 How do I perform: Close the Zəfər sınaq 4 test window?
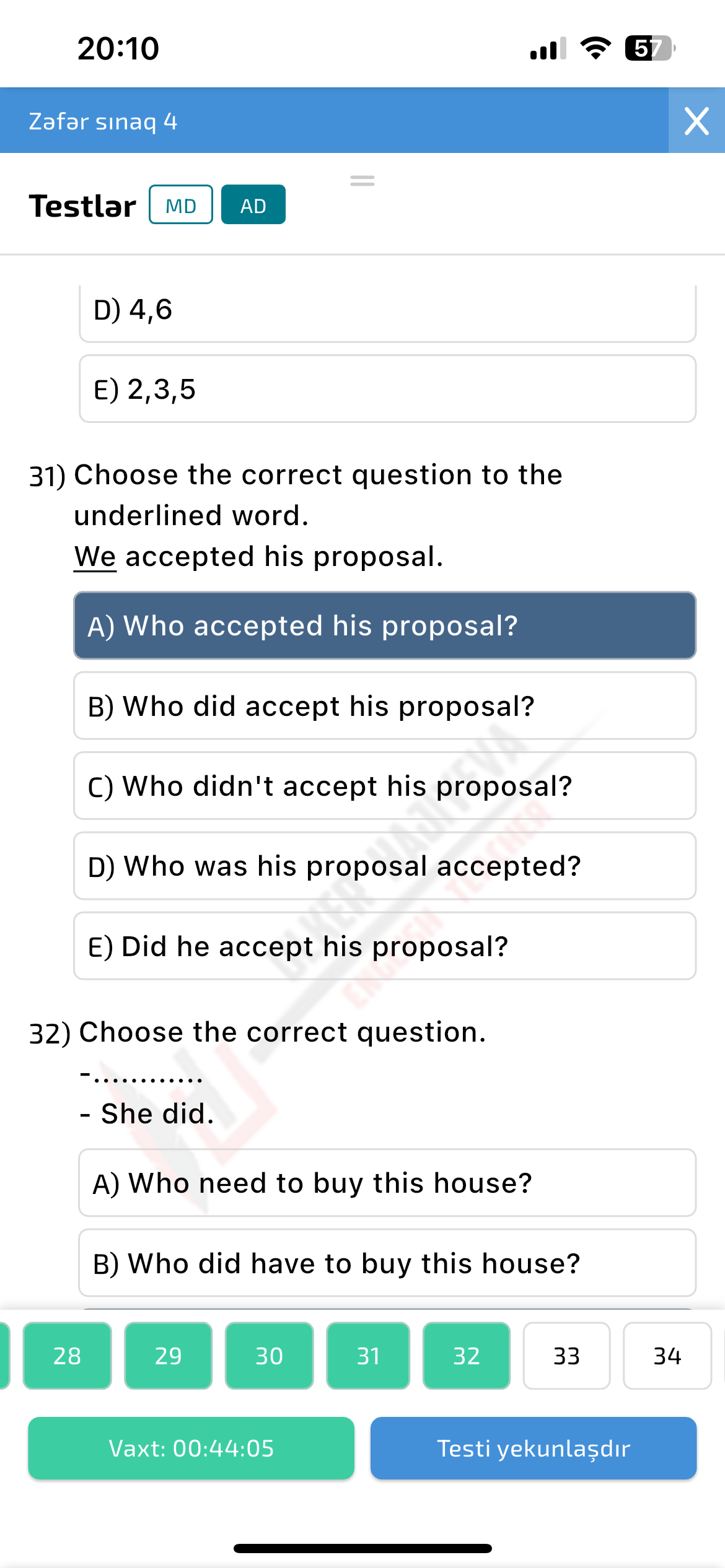695,121
